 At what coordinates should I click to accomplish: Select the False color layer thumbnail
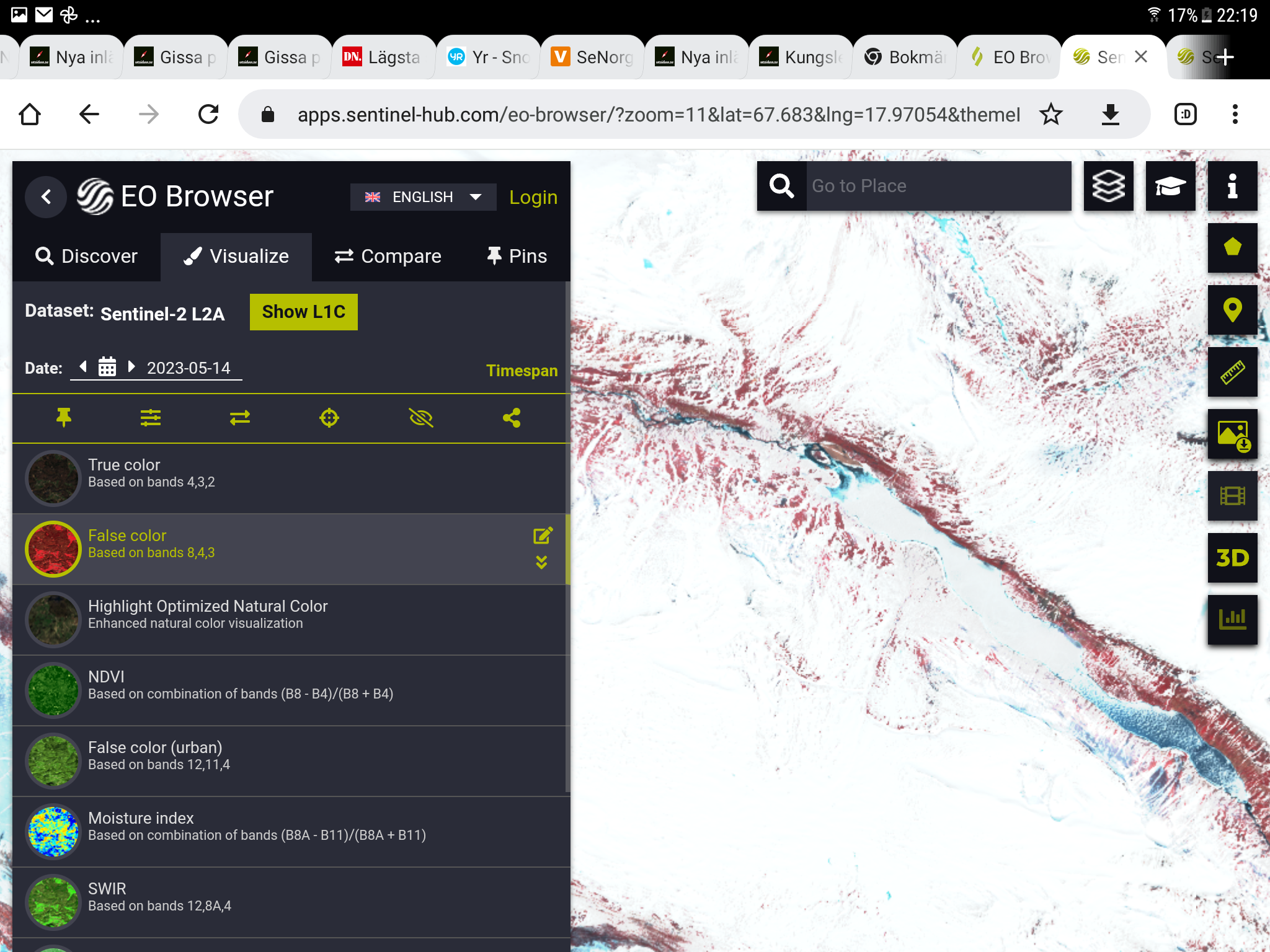click(53, 549)
